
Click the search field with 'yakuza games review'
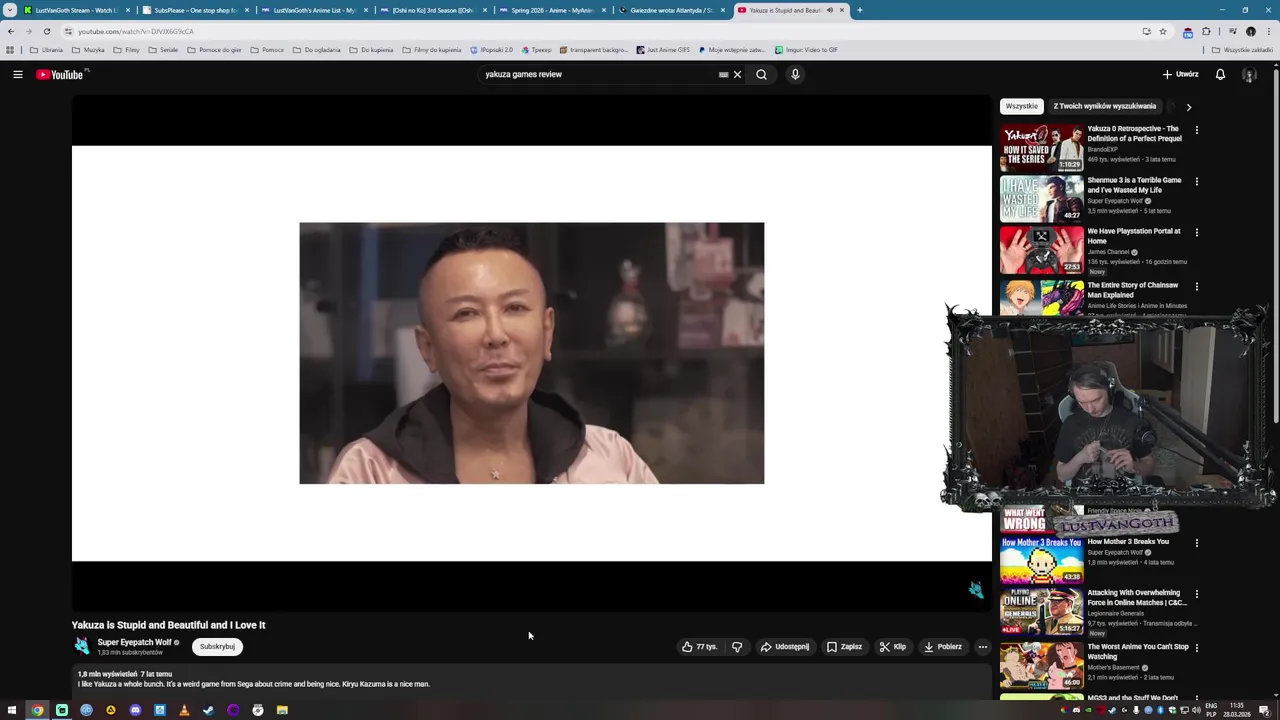[x=597, y=74]
